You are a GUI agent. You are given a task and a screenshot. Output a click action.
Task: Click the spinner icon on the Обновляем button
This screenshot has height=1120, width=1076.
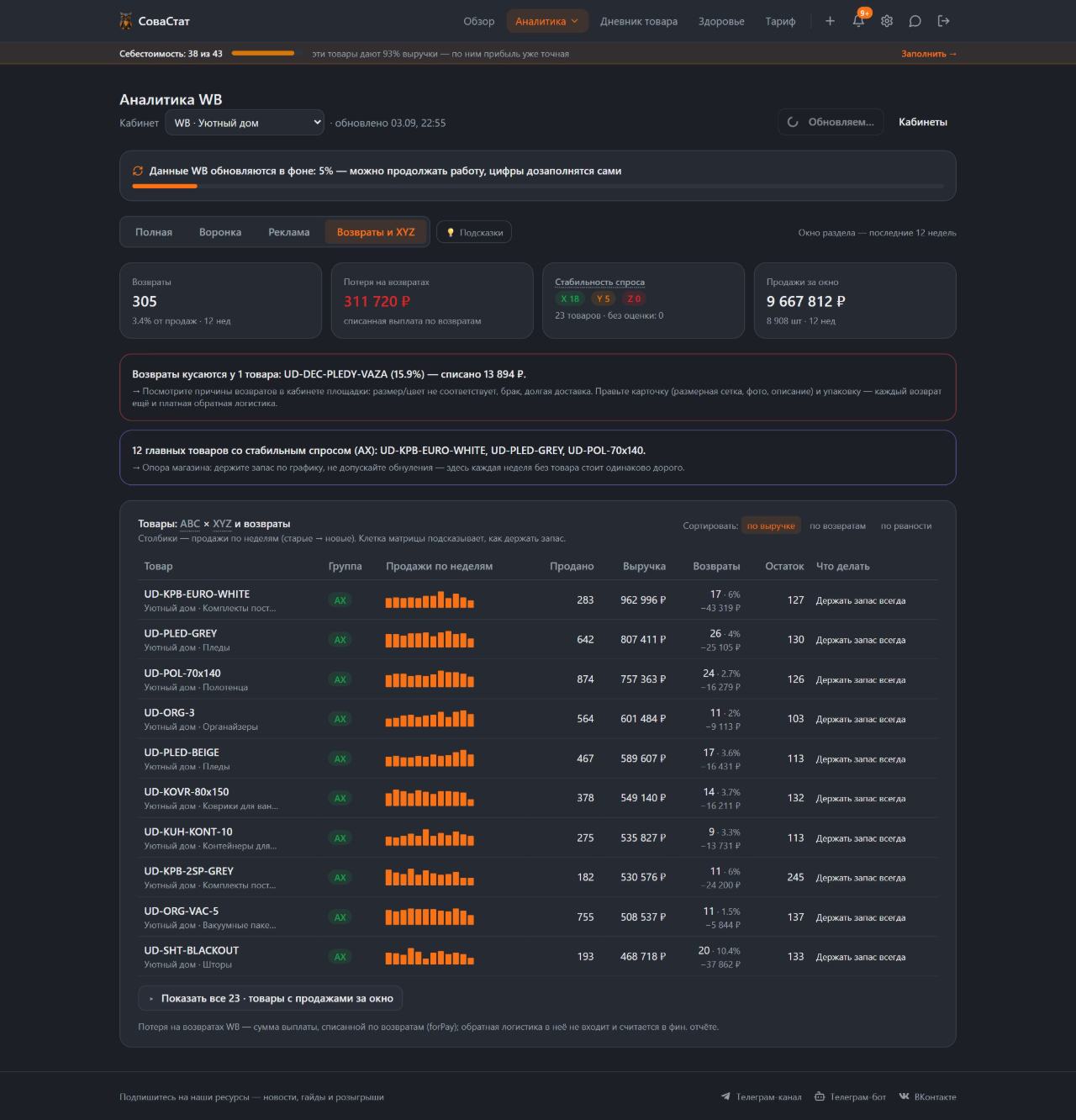[x=793, y=122]
